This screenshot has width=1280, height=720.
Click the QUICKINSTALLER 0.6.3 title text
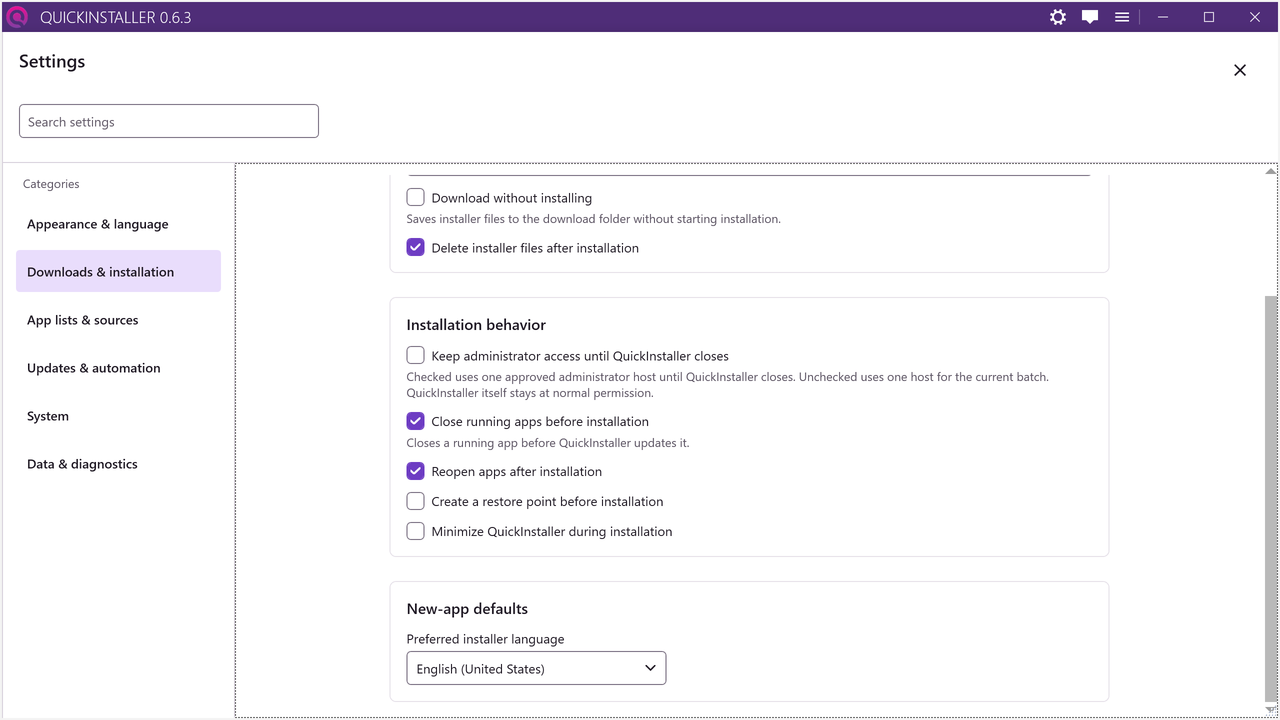click(x=115, y=17)
